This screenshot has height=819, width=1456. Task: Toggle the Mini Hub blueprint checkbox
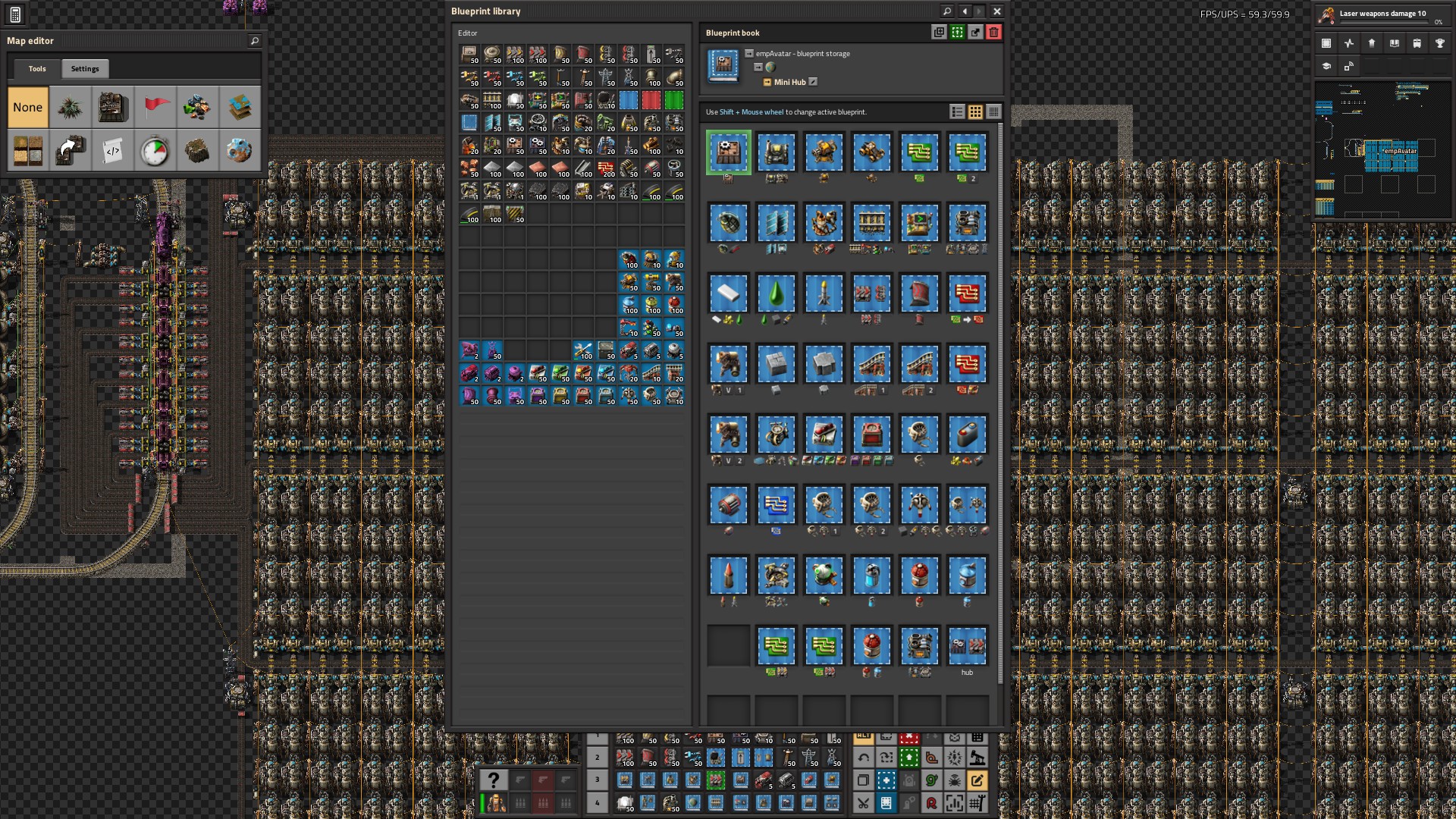tap(813, 82)
